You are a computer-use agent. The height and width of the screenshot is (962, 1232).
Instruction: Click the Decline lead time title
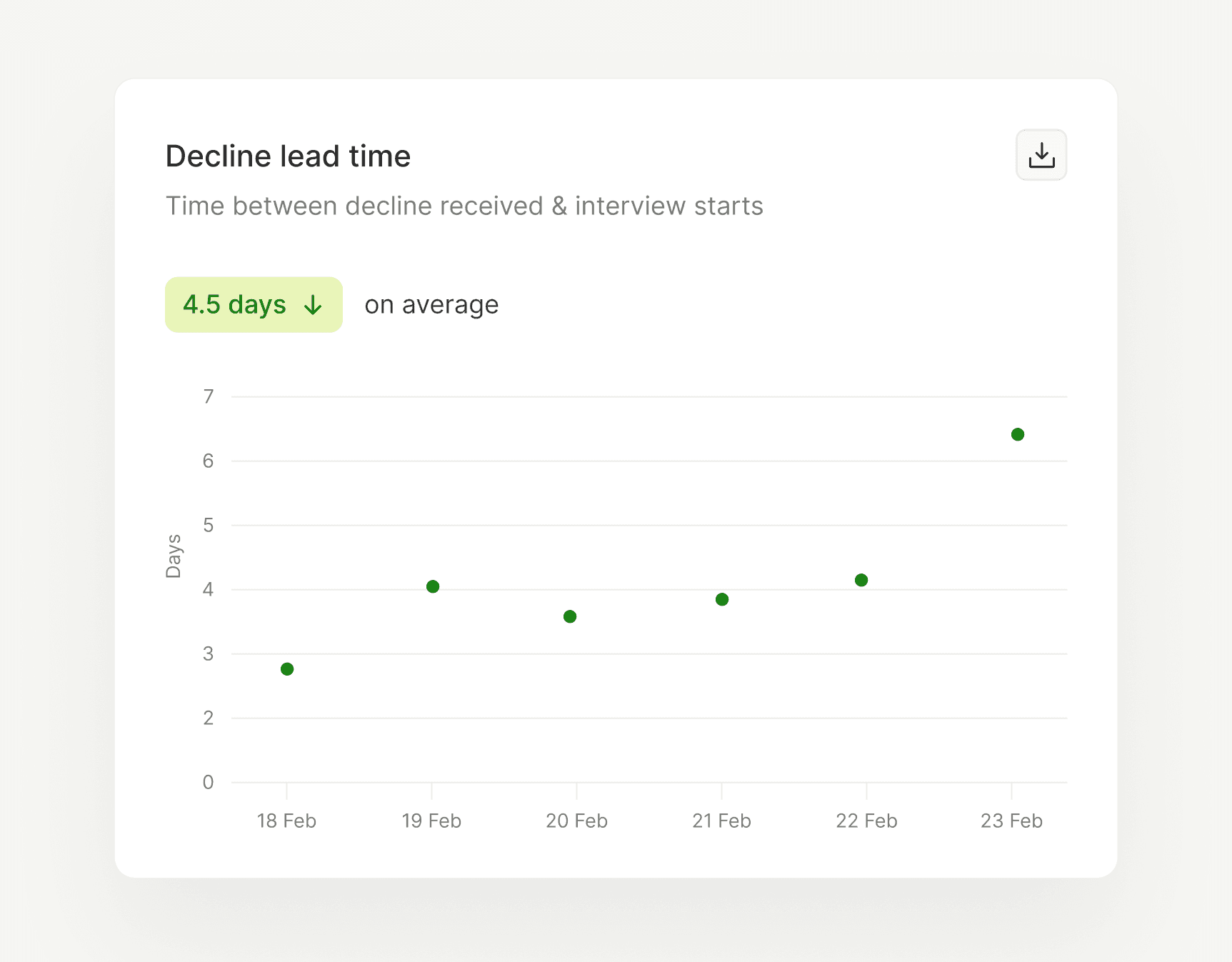click(288, 156)
